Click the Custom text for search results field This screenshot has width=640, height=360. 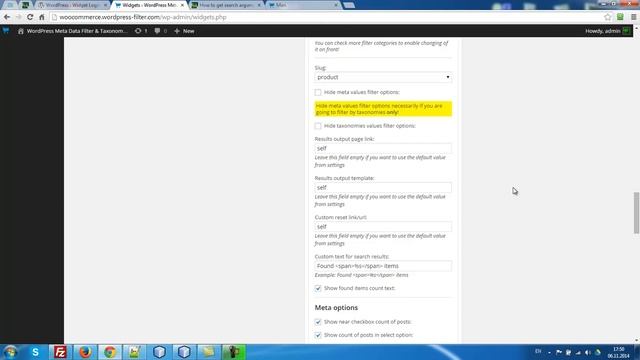pyautogui.click(x=383, y=266)
